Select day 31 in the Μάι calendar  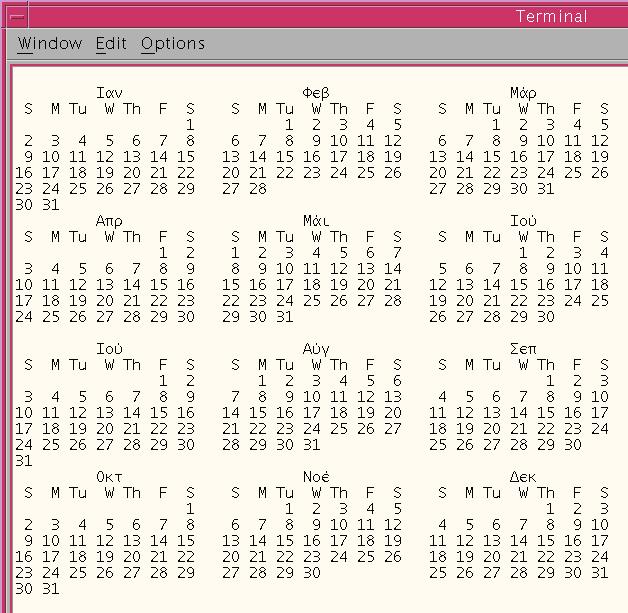pyautogui.click(x=285, y=317)
